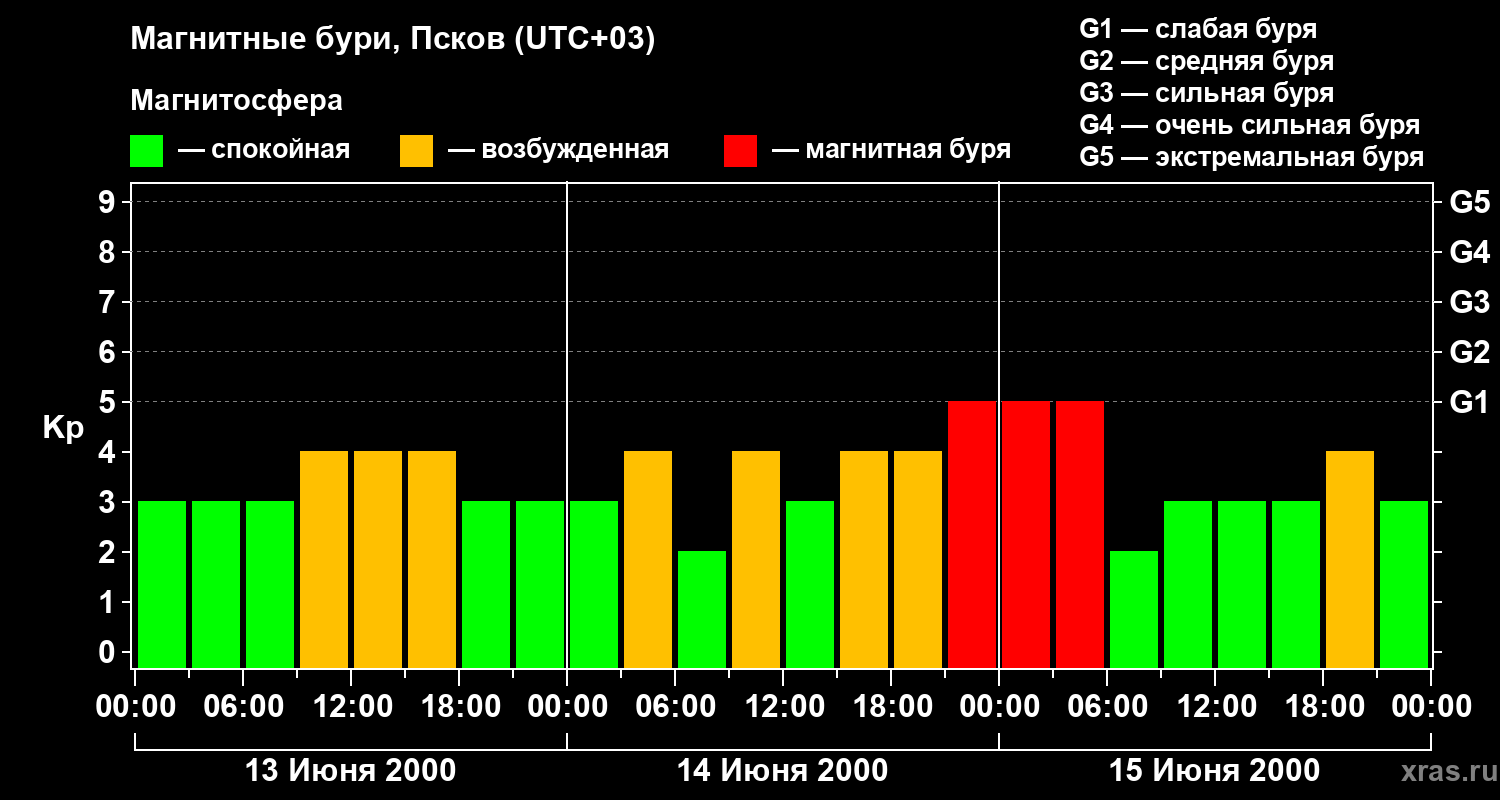The image size is (1500, 800).
Task: Click the 13 Июня 00:00–03:00 green bar
Action: point(162,584)
